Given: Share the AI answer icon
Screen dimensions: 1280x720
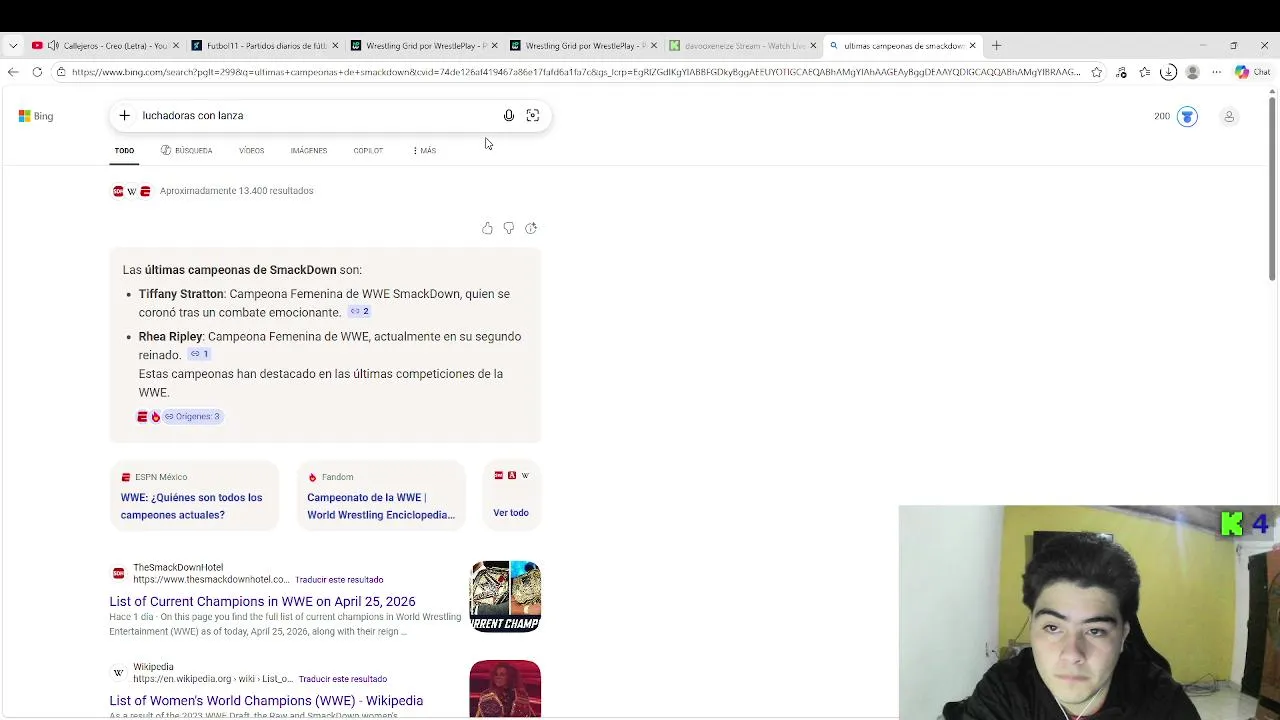Looking at the screenshot, I should tap(531, 228).
